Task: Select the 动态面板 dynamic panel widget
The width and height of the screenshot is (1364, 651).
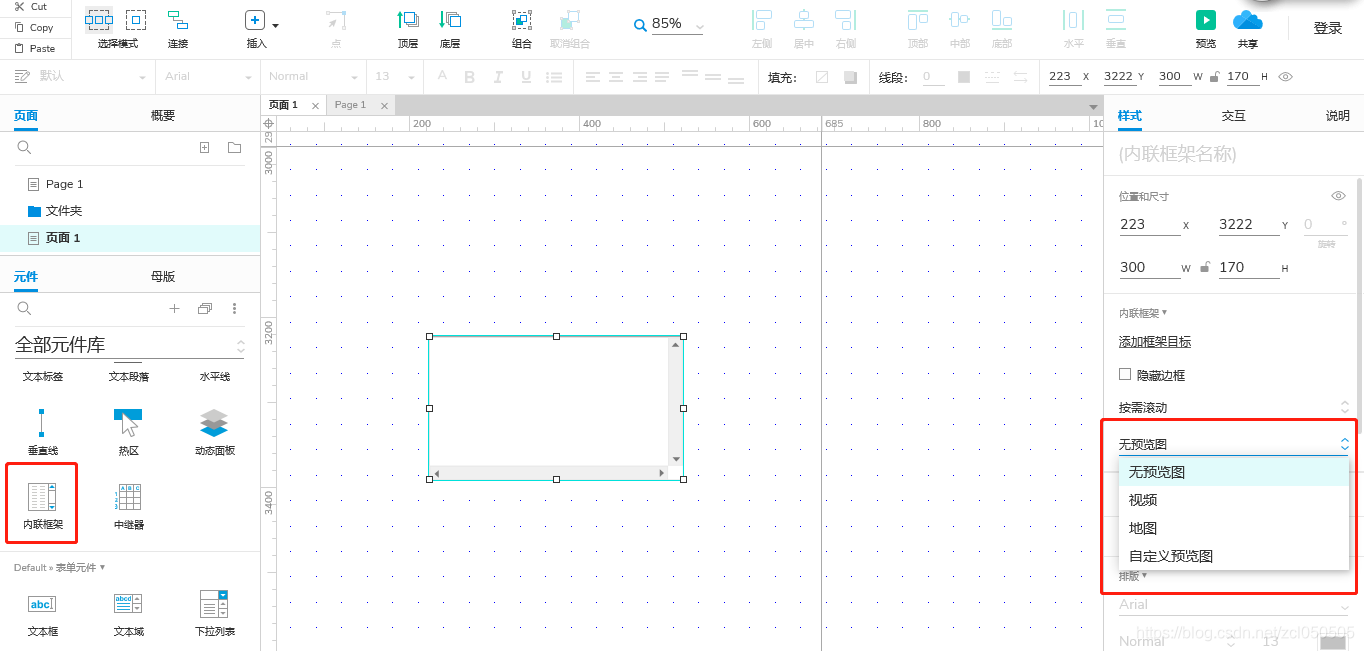Action: pyautogui.click(x=214, y=432)
